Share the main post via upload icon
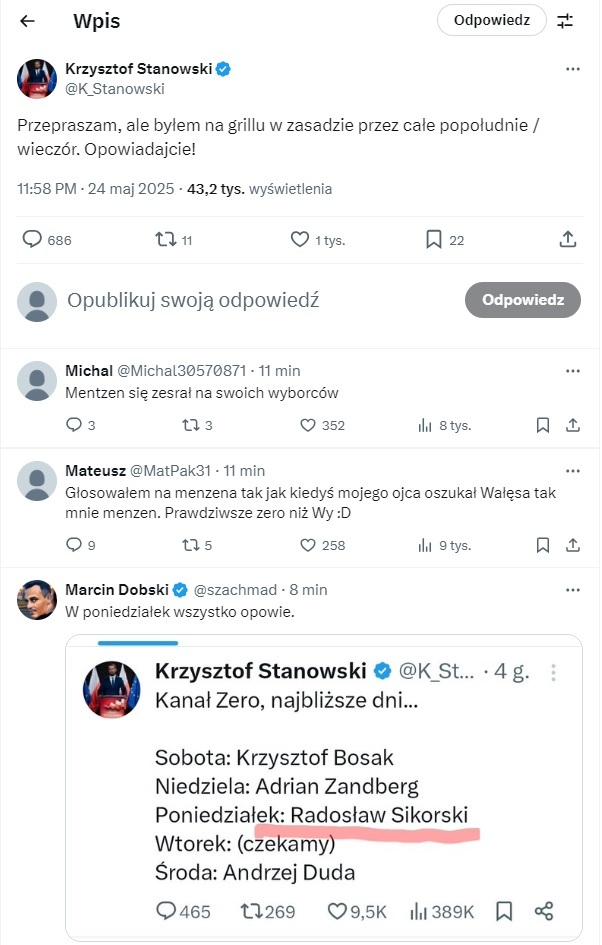Viewport: 602px width, 945px height. click(567, 240)
